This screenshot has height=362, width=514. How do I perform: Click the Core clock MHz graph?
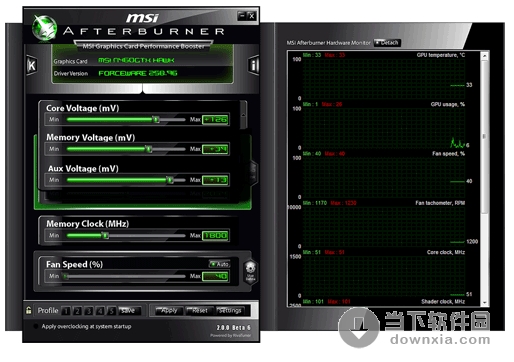click(x=383, y=276)
